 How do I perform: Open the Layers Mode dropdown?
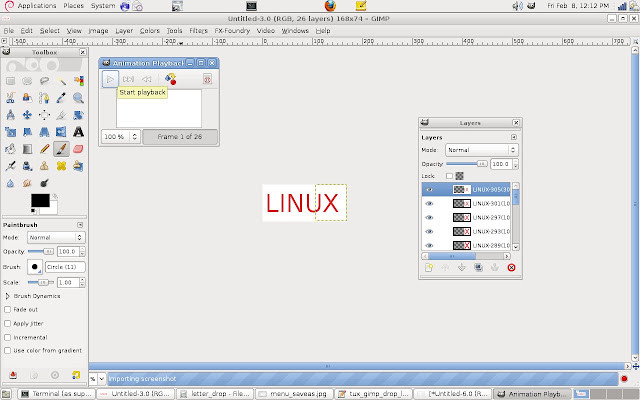[482, 150]
